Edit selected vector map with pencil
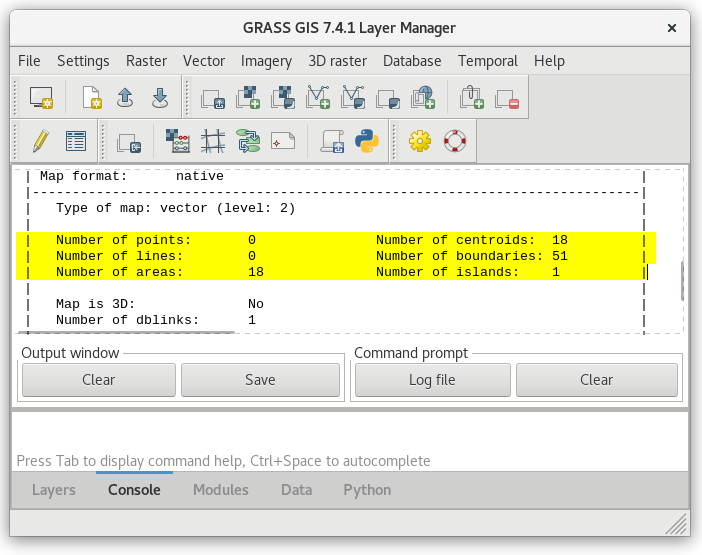 (x=41, y=141)
